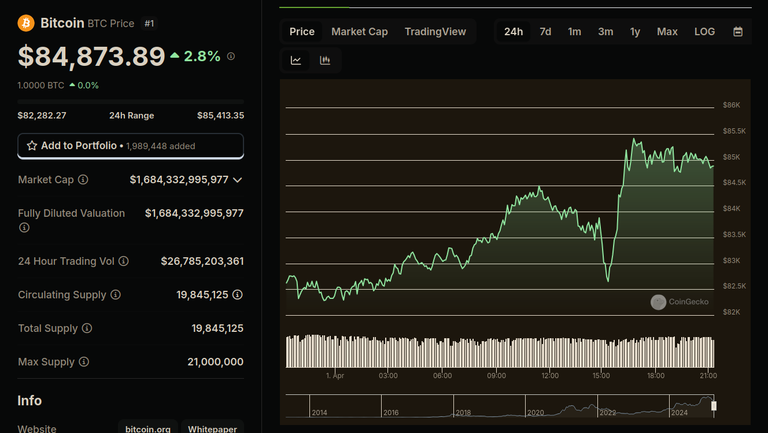
Task: Open the price change info icon beside 2.8%
Action: (x=231, y=56)
